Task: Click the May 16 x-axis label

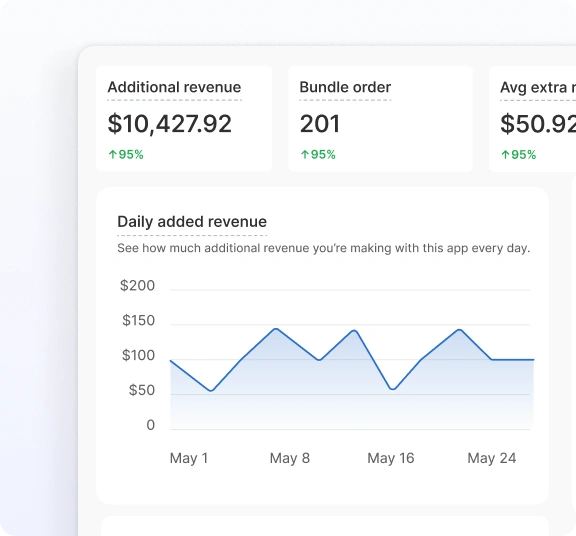Action: [391, 458]
